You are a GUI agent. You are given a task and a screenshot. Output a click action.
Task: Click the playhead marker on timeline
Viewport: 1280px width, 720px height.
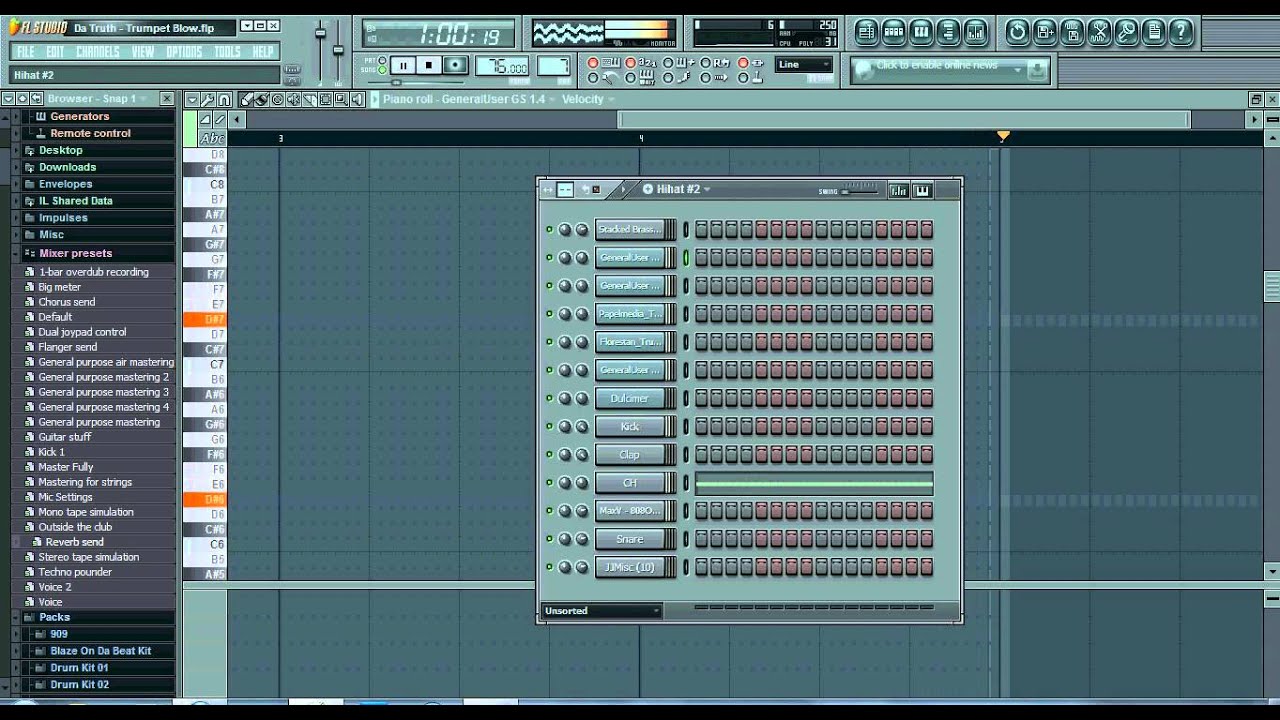1003,136
